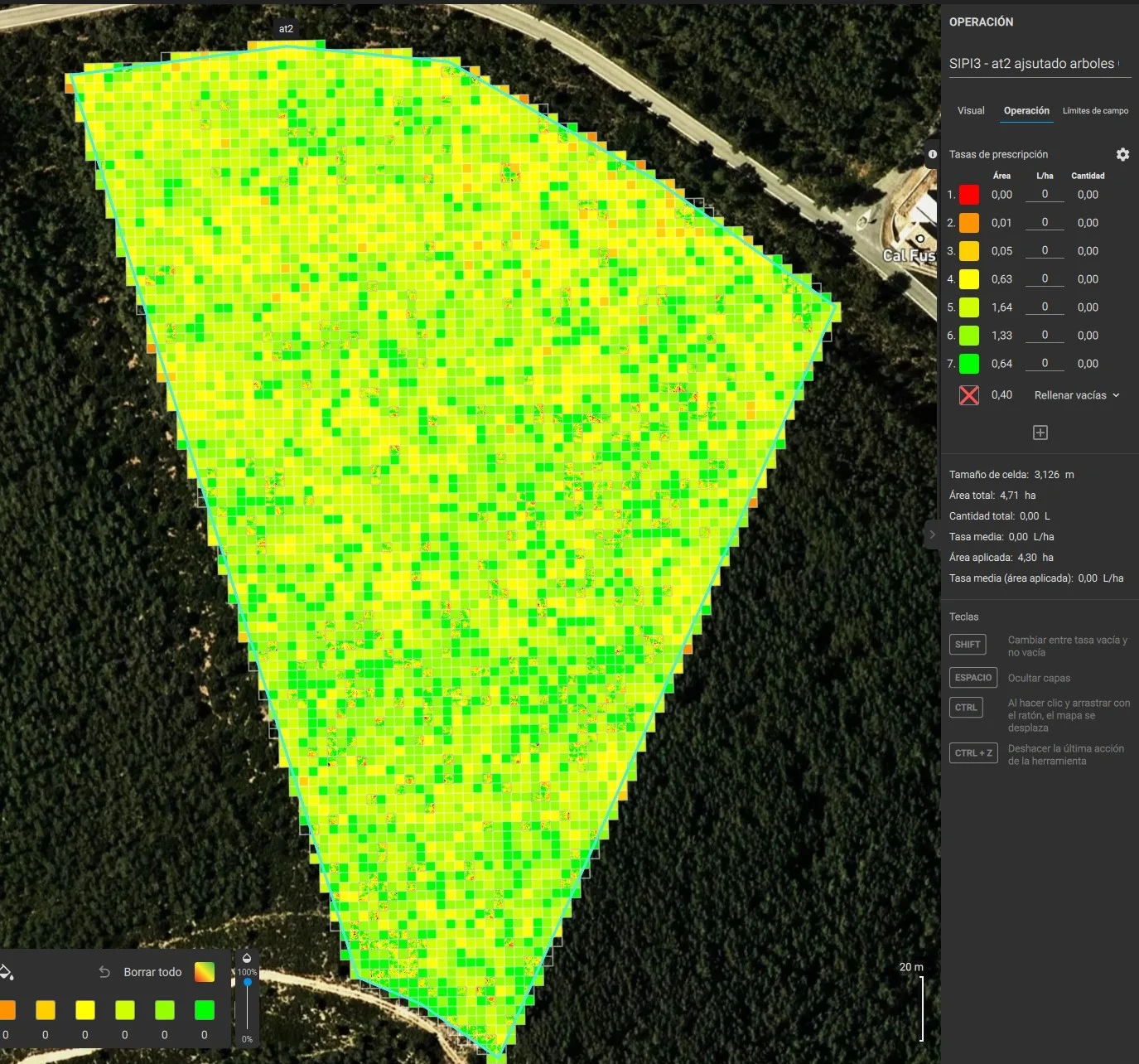1139x1064 pixels.
Task: Edit the operation name field SIPI3
Action: click(1034, 64)
